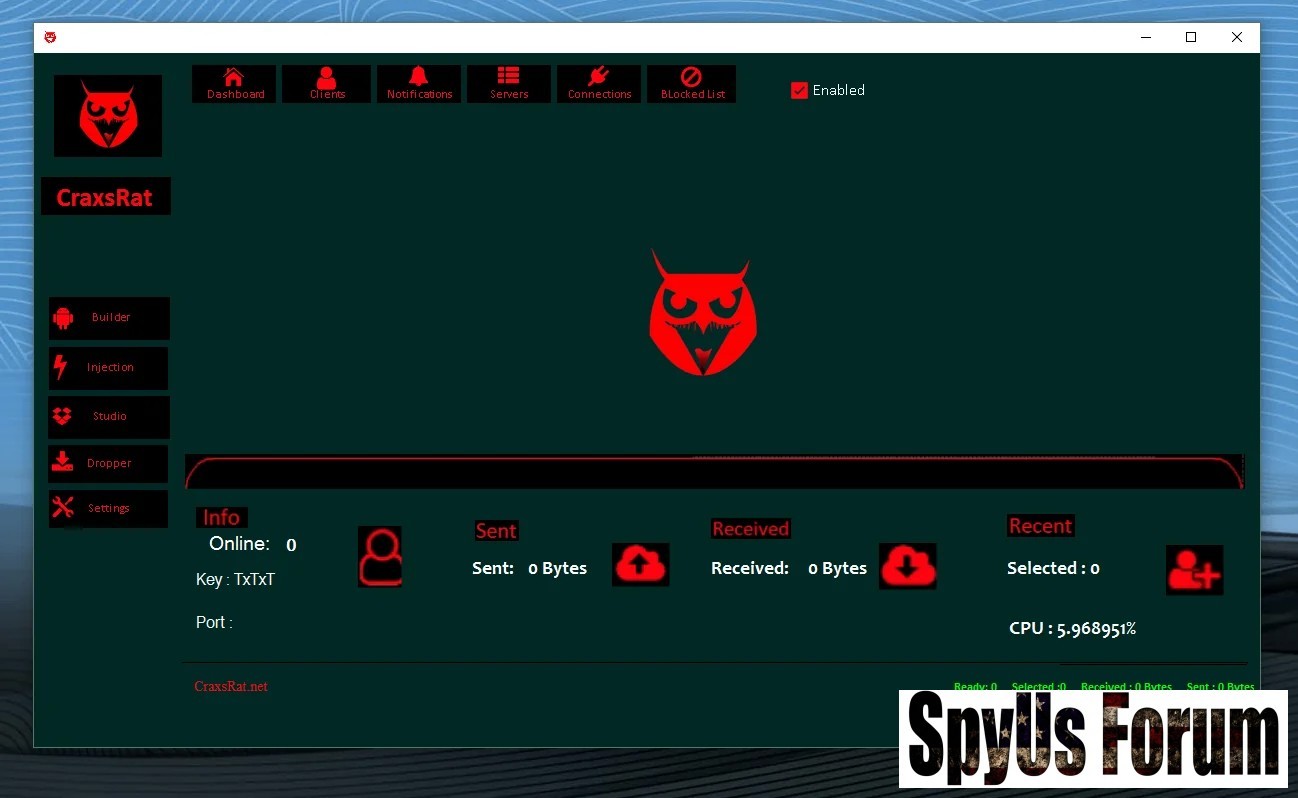Screen dimensions: 1298x798
Task: Go to the Servers tab
Action: pos(509,84)
